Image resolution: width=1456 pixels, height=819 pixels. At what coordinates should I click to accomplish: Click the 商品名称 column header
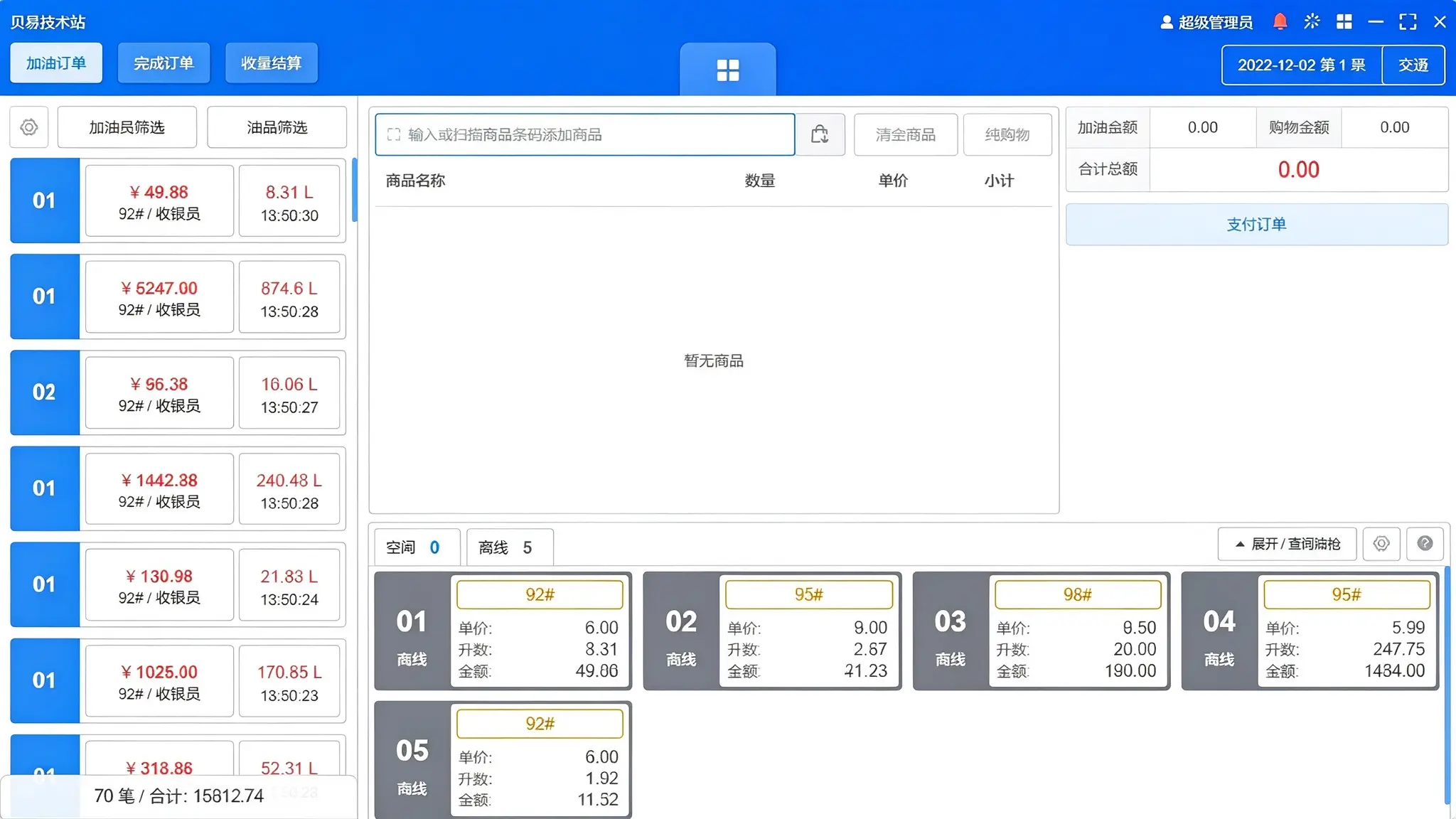[415, 181]
